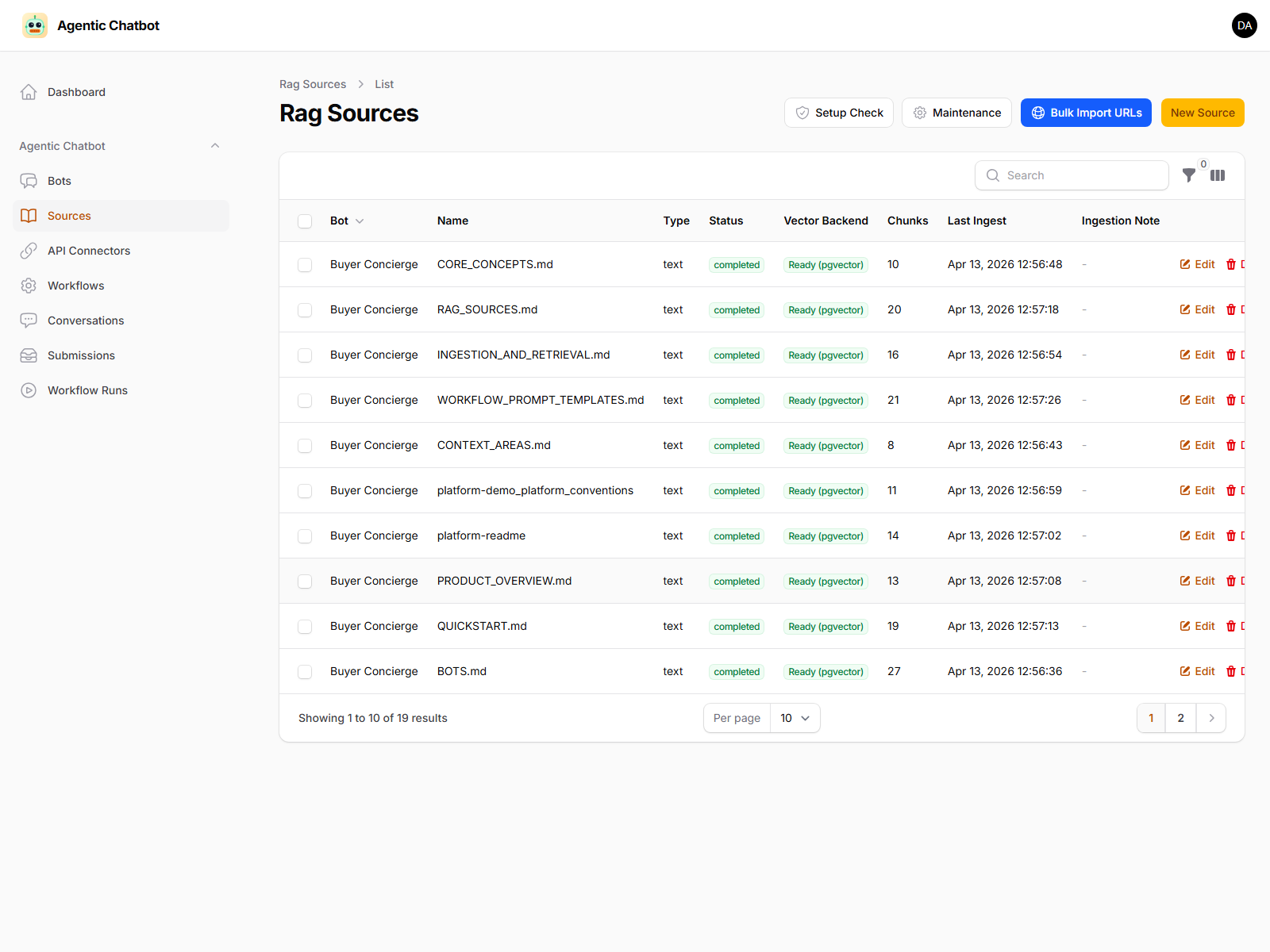Delete the CORE_CONCEPTS.md source via trash icon

[x=1231, y=264]
